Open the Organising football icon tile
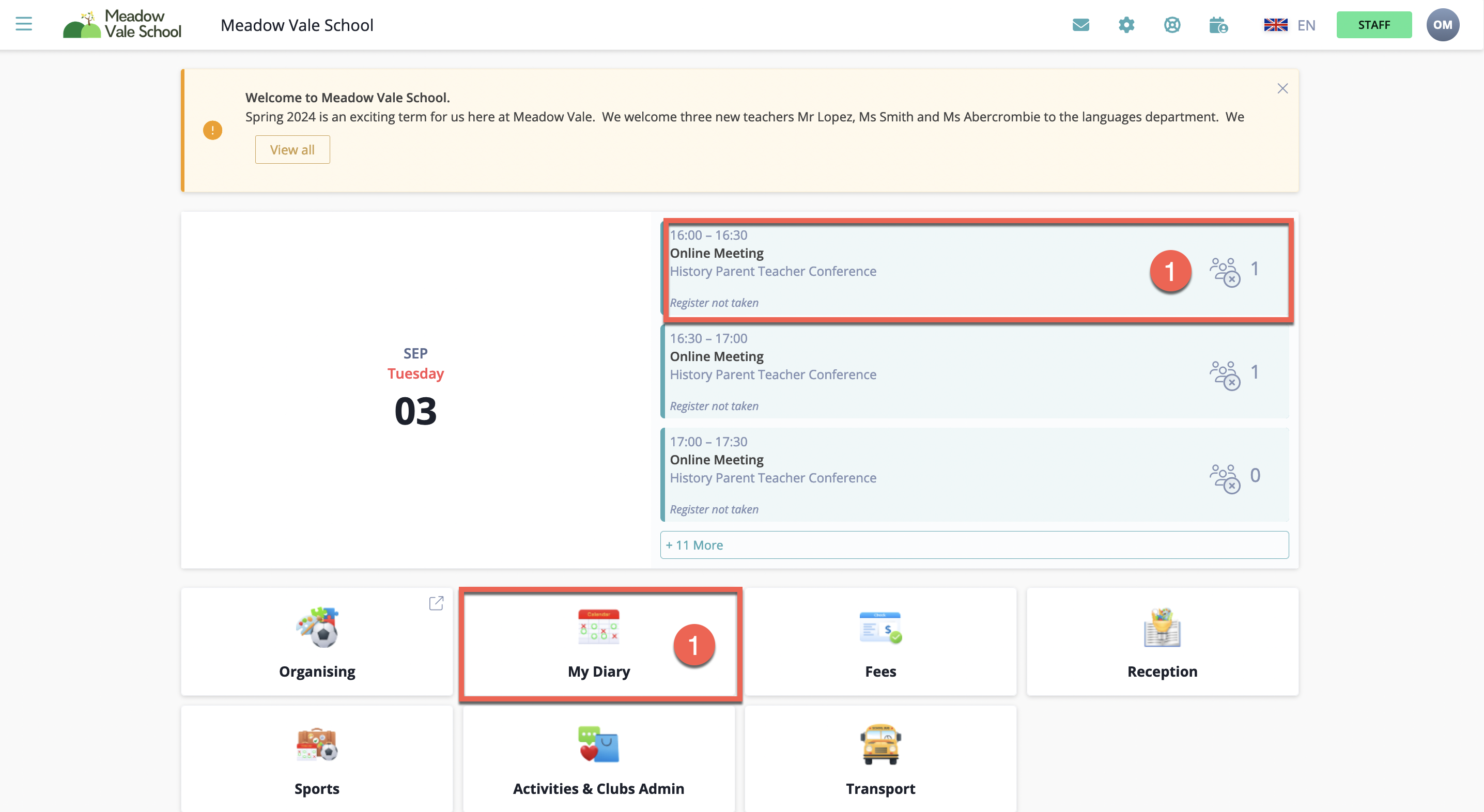 tap(317, 627)
